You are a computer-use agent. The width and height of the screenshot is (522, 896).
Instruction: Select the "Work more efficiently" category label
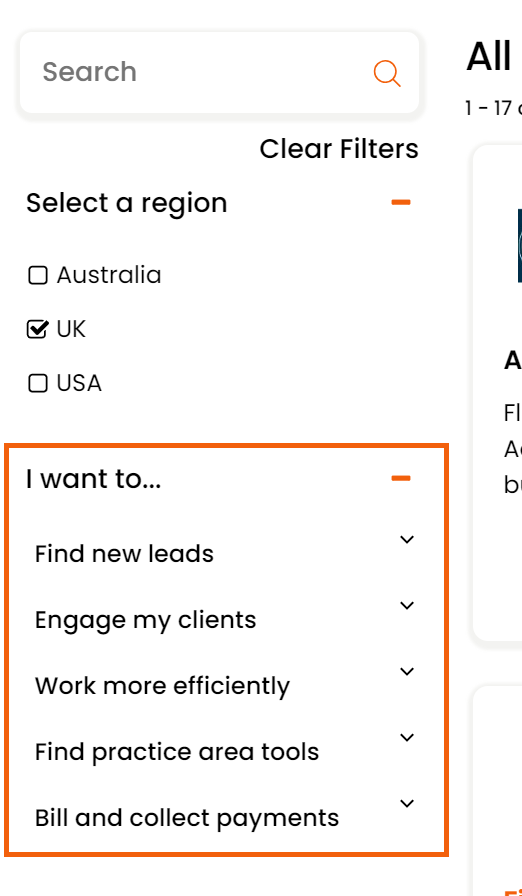(x=162, y=686)
